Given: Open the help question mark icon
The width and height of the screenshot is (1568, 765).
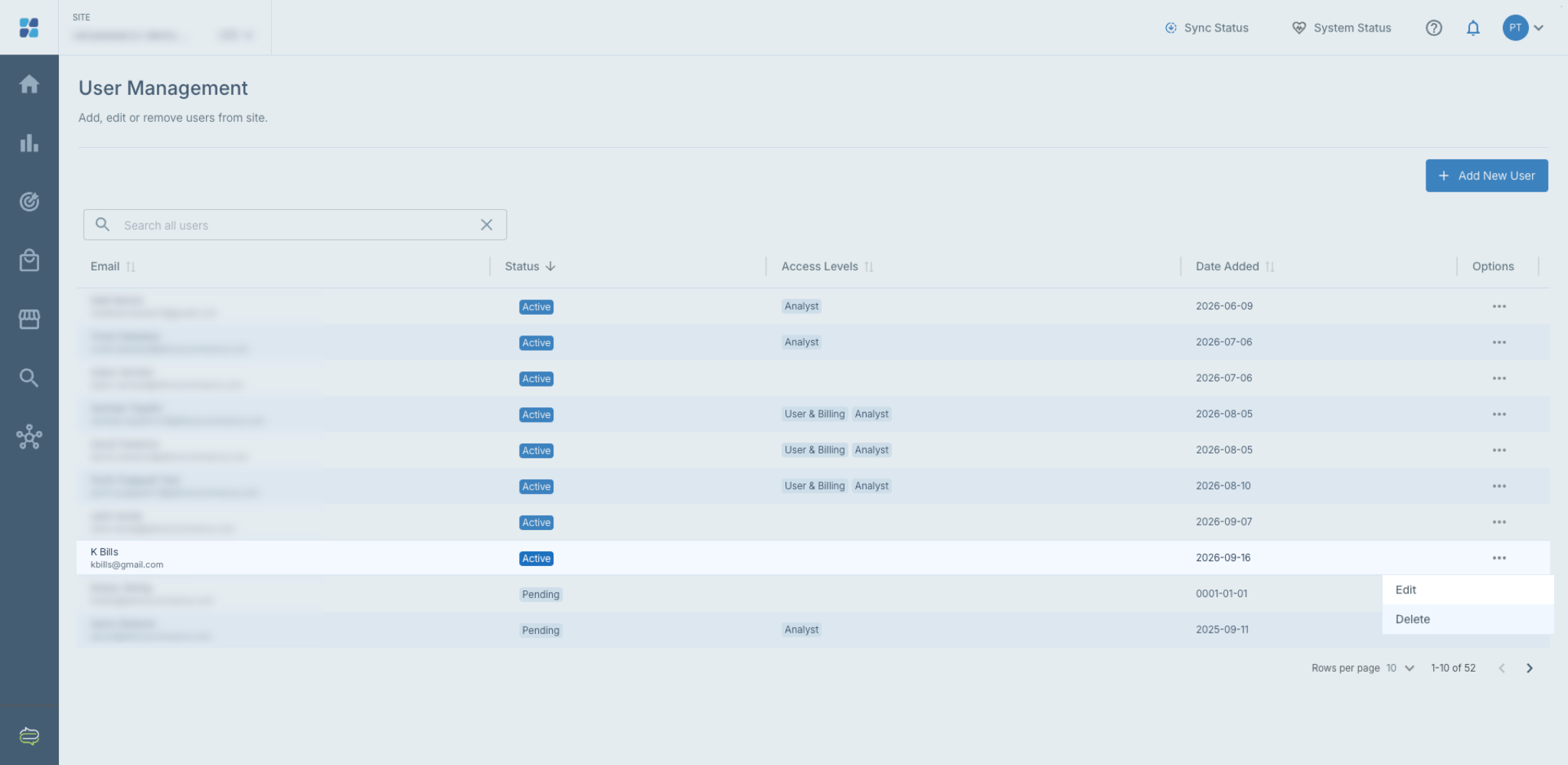Looking at the screenshot, I should [1434, 28].
